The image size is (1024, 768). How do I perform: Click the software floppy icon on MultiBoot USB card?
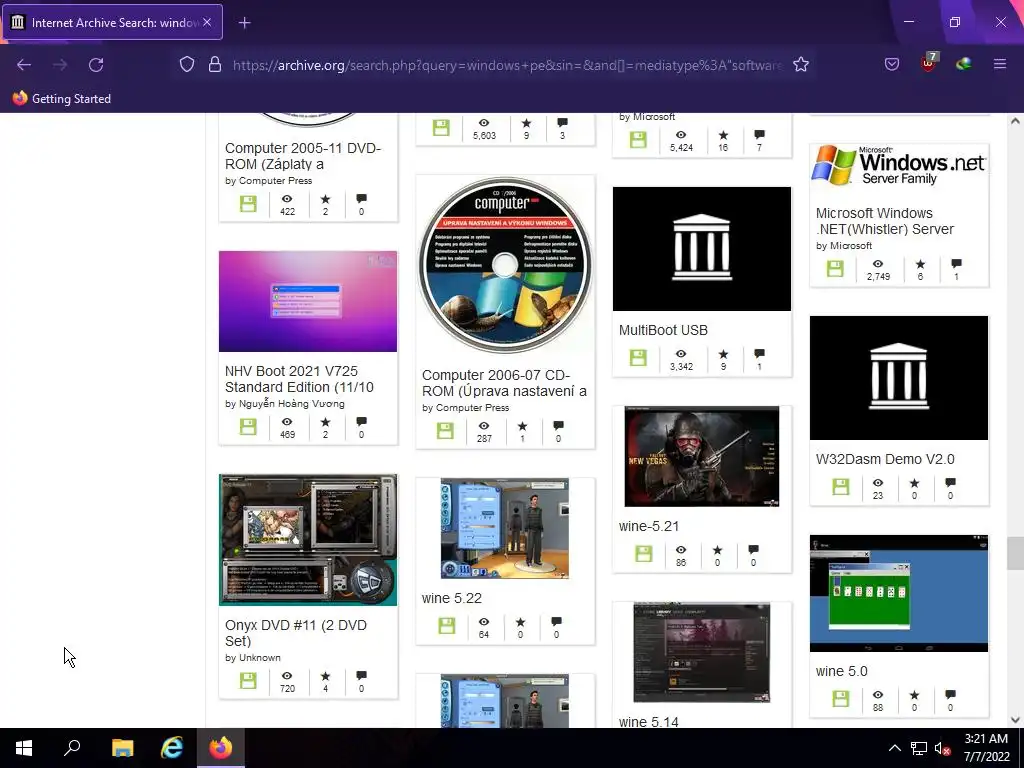(x=638, y=358)
